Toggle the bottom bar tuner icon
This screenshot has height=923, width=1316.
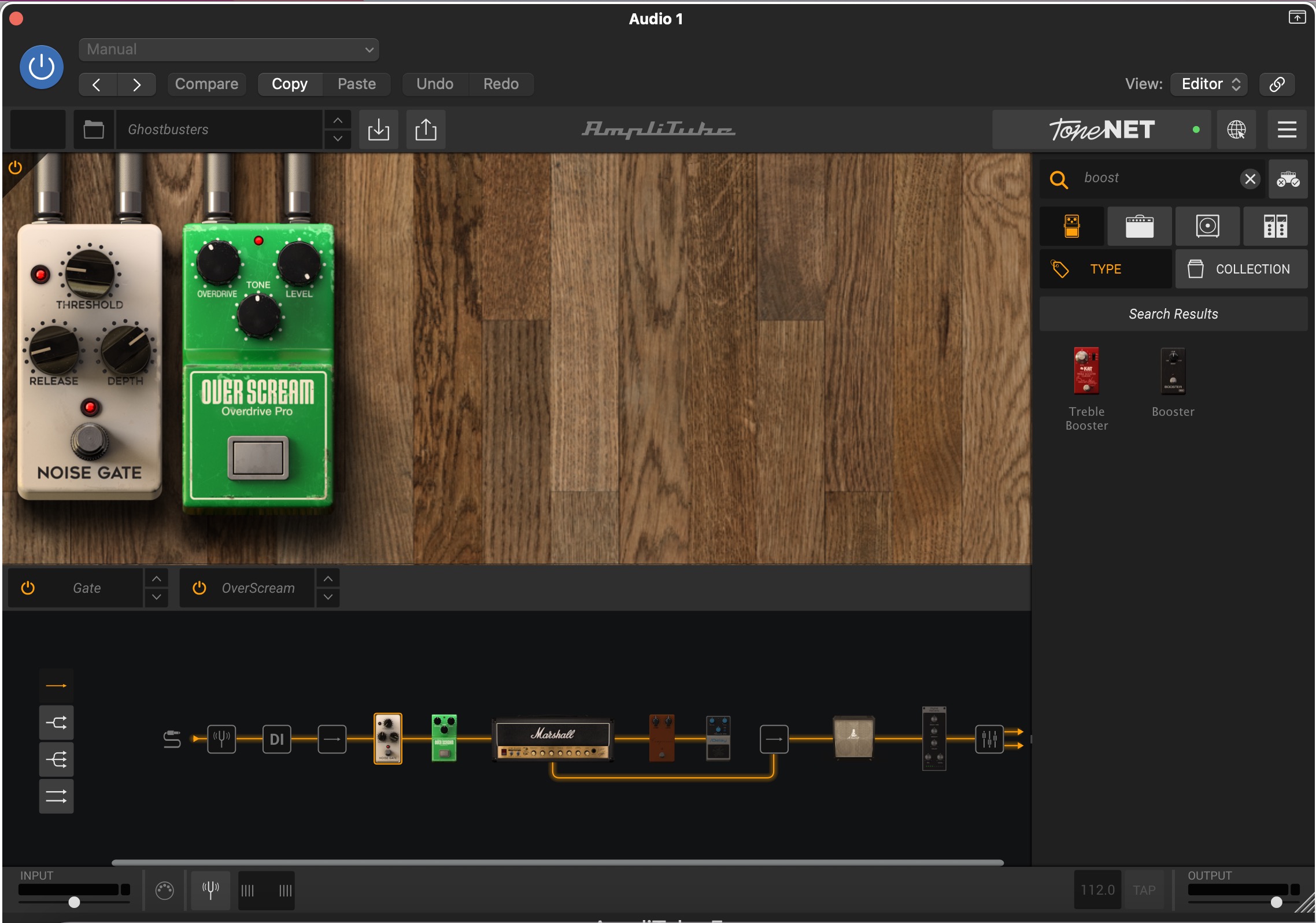pyautogui.click(x=210, y=890)
